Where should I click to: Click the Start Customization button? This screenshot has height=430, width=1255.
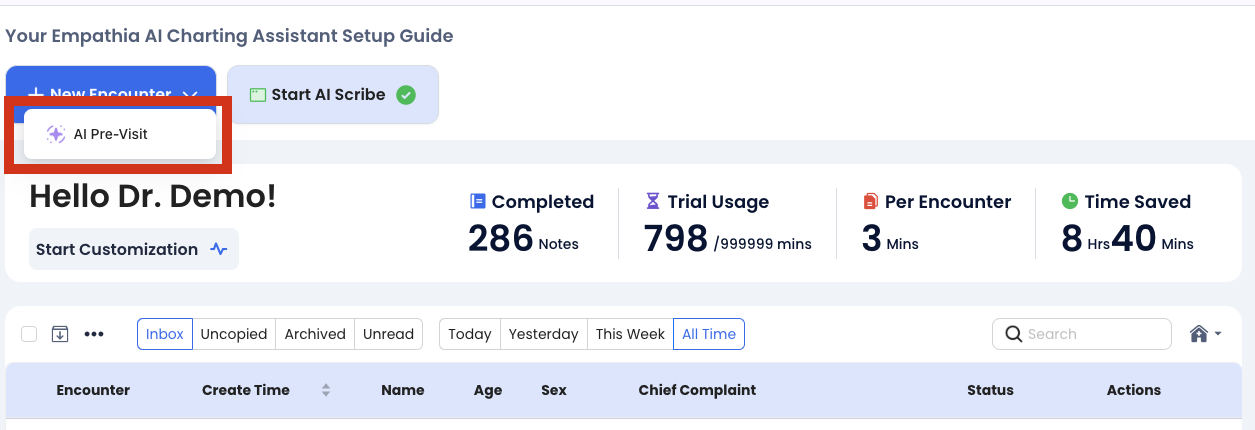pos(134,249)
